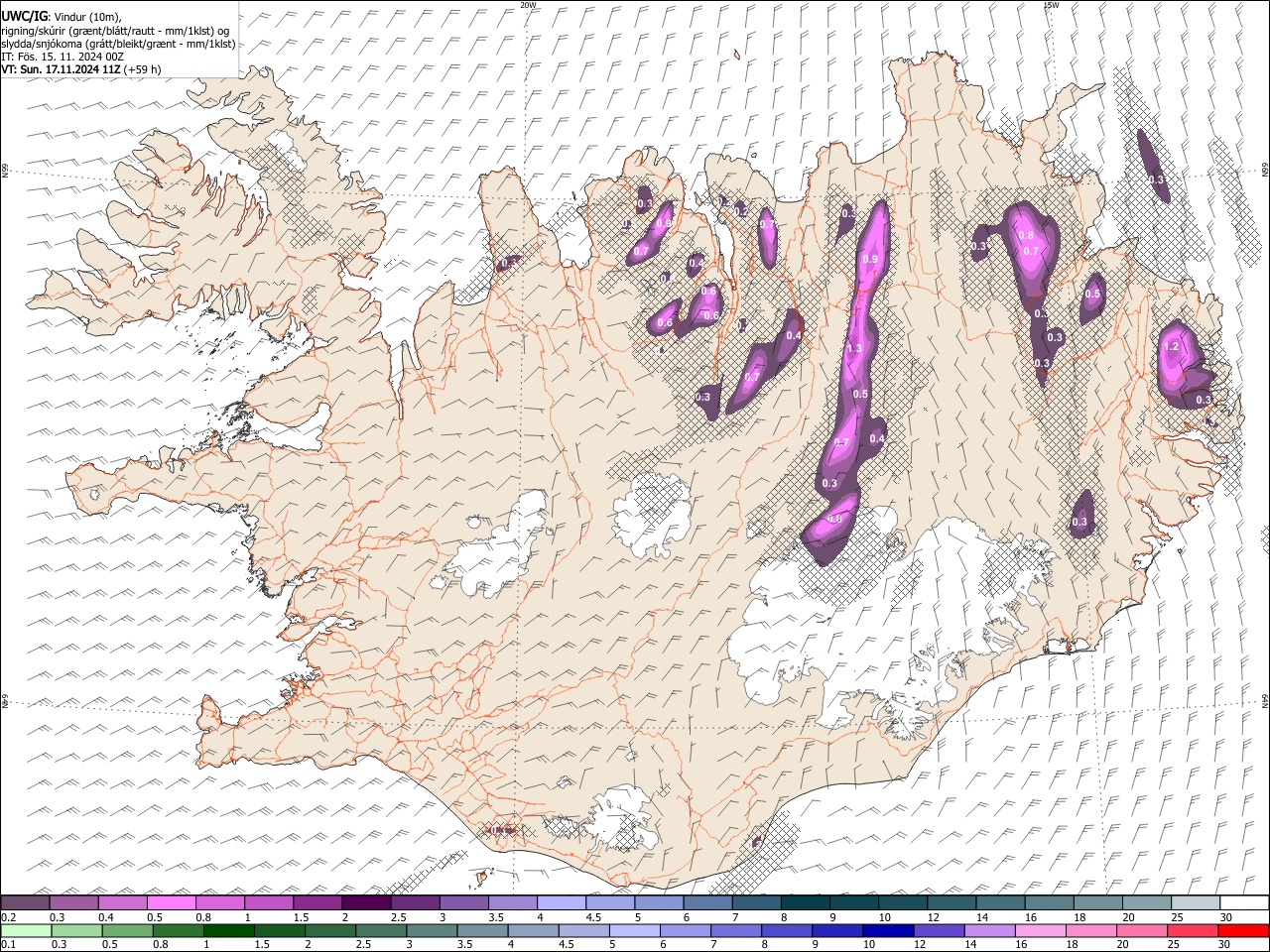Click the '1.2' snowfall value on the map

point(1171,347)
